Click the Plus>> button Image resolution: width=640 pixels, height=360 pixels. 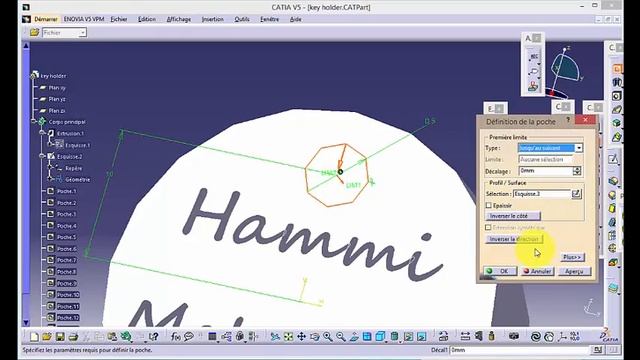572,257
